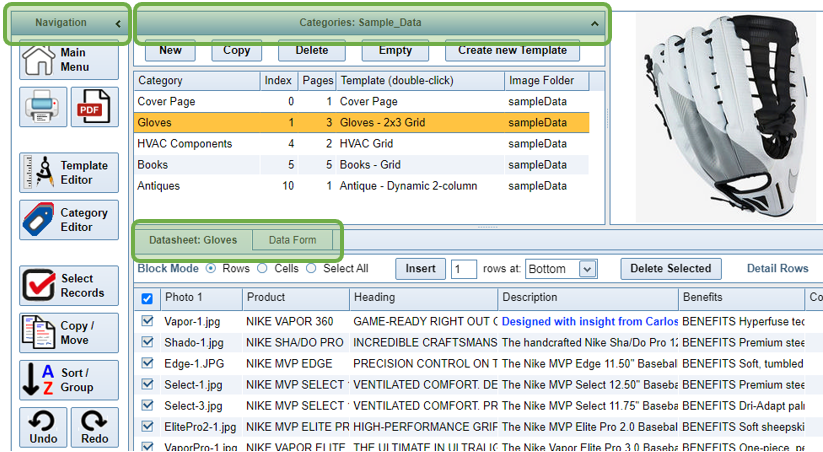
Task: Switch to the Data Form tab
Action: (x=292, y=240)
